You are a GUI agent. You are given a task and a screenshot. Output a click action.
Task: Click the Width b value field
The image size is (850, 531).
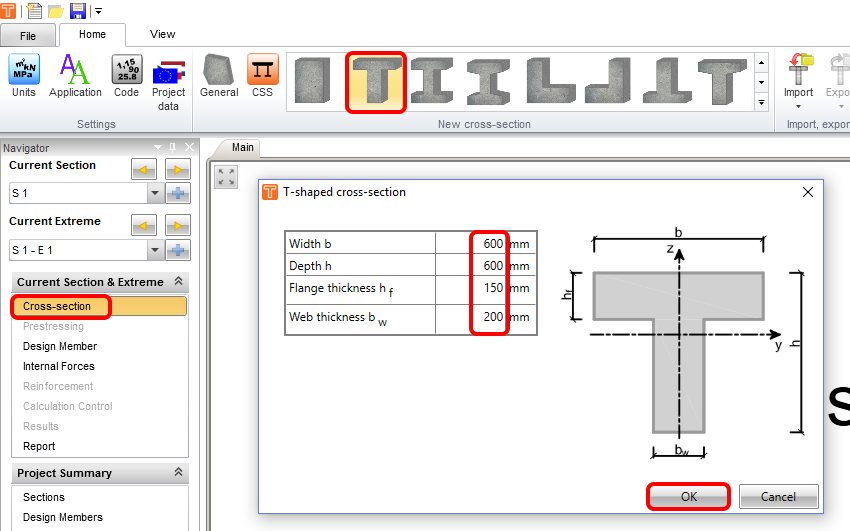(471, 244)
